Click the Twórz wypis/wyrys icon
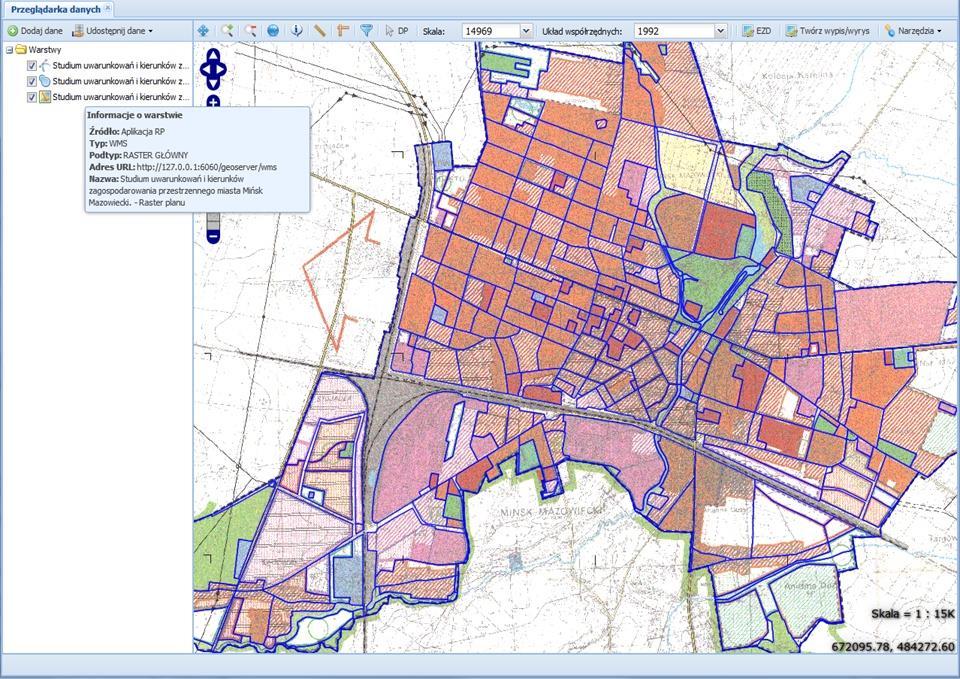The width and height of the screenshot is (960, 679). click(x=791, y=31)
